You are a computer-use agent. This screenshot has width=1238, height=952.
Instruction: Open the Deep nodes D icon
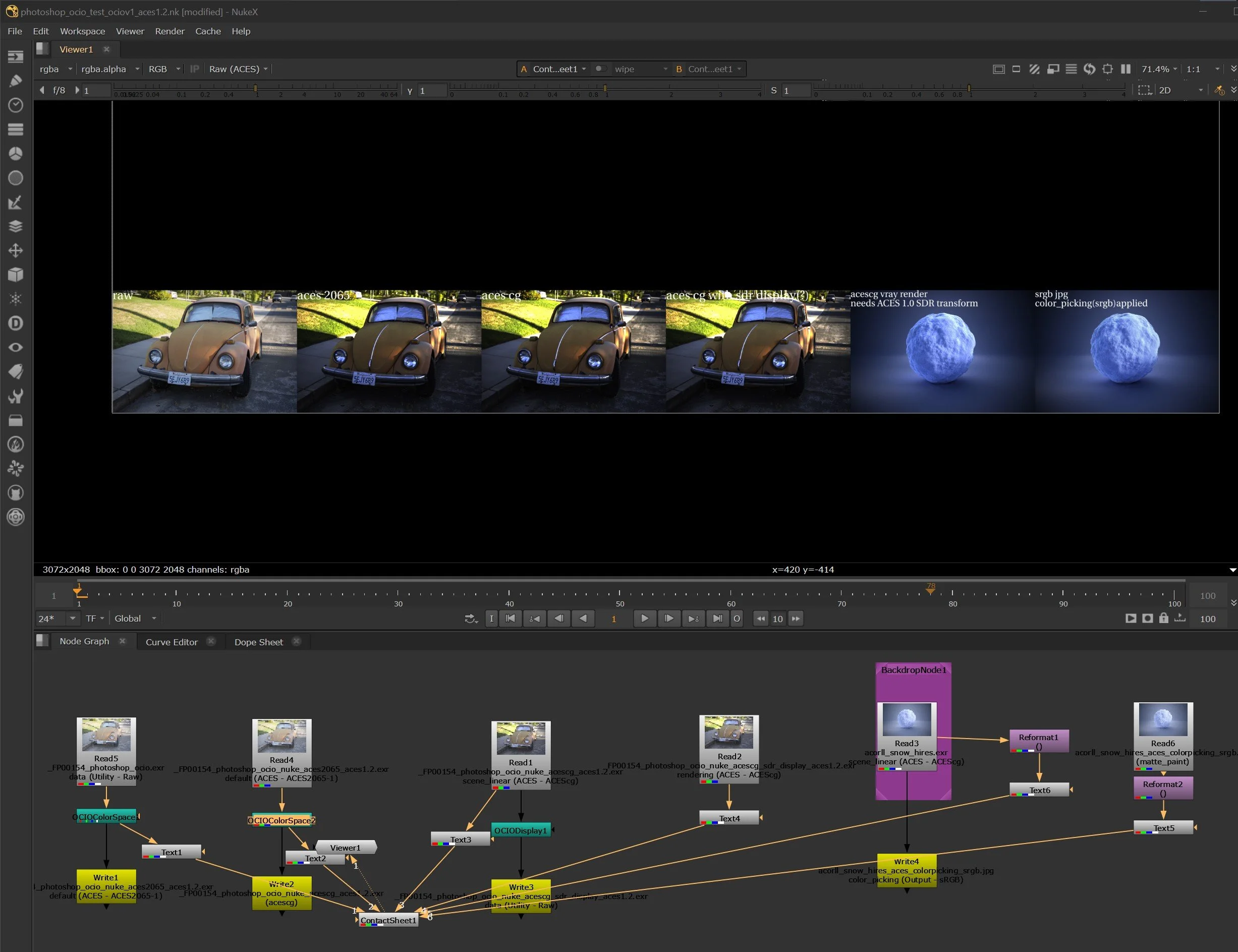[15, 323]
